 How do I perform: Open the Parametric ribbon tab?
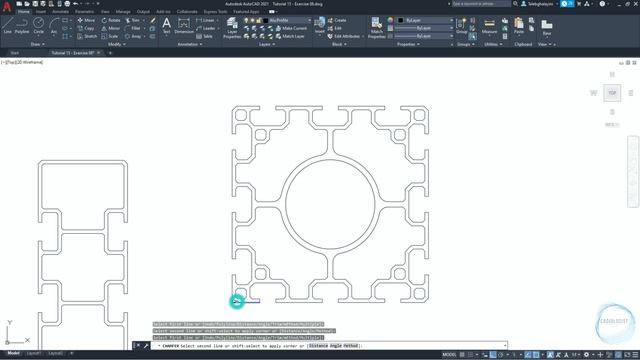coord(84,12)
